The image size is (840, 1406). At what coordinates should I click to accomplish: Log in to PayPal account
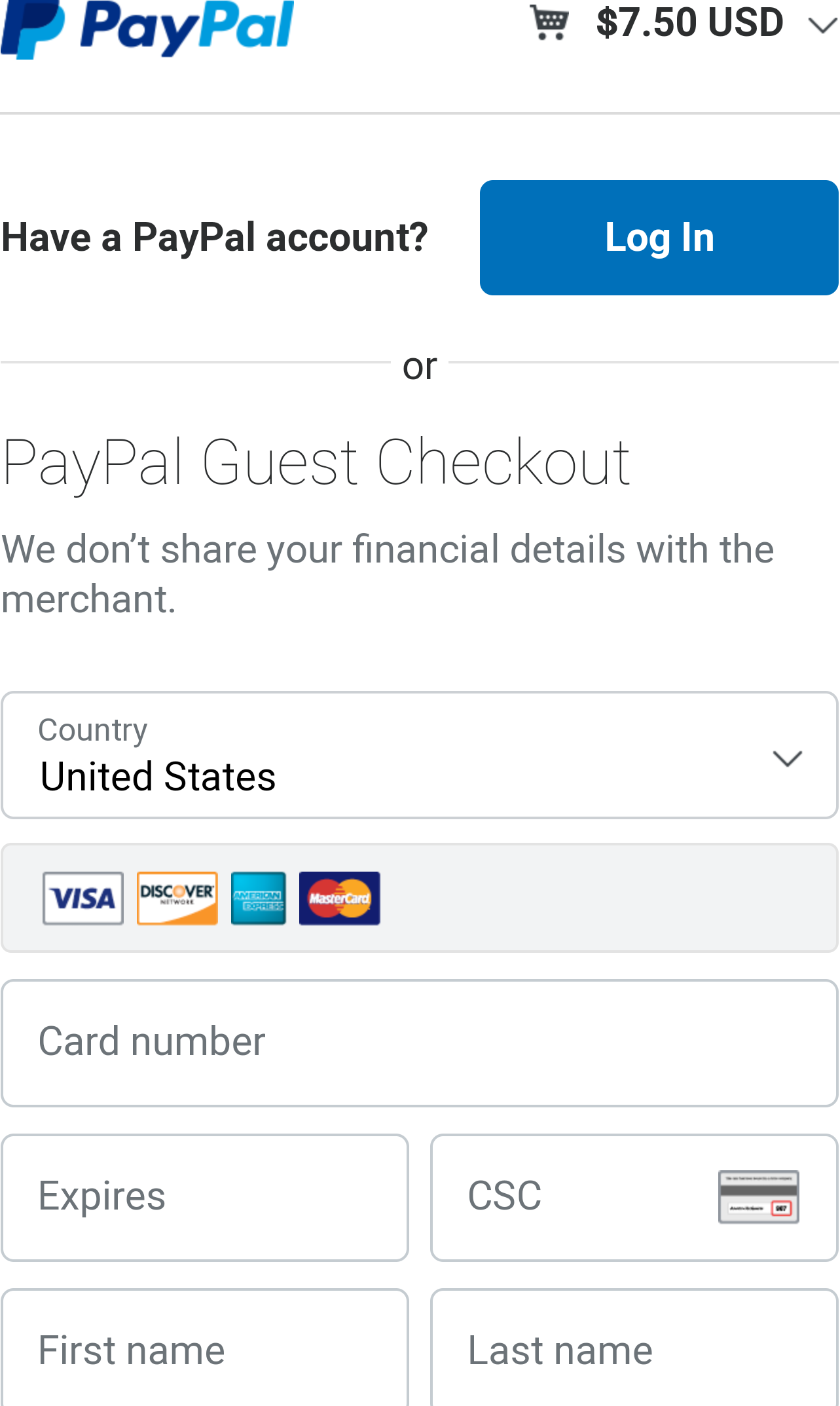[x=659, y=237]
